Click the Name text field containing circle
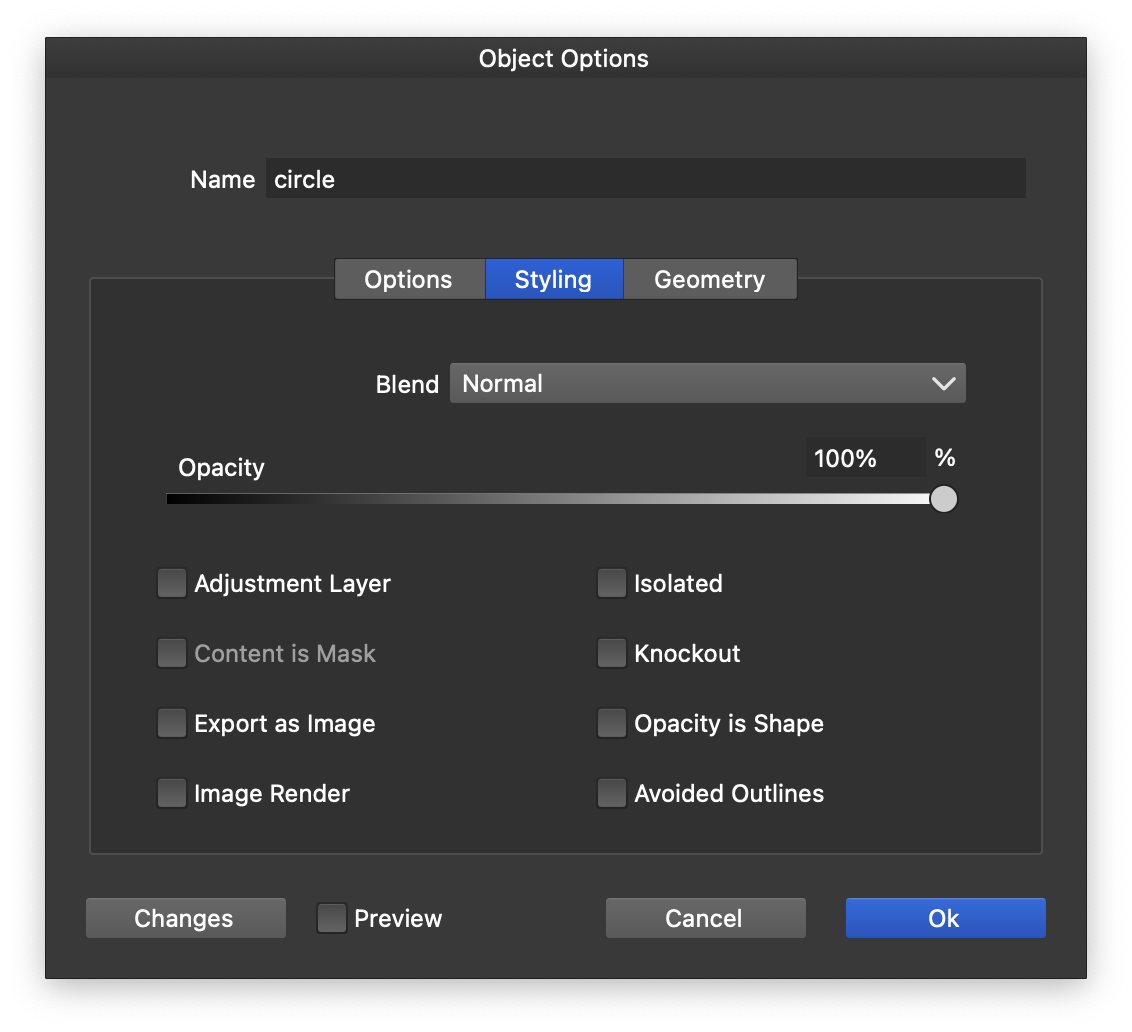Image resolution: width=1132 pixels, height=1032 pixels. [645, 179]
